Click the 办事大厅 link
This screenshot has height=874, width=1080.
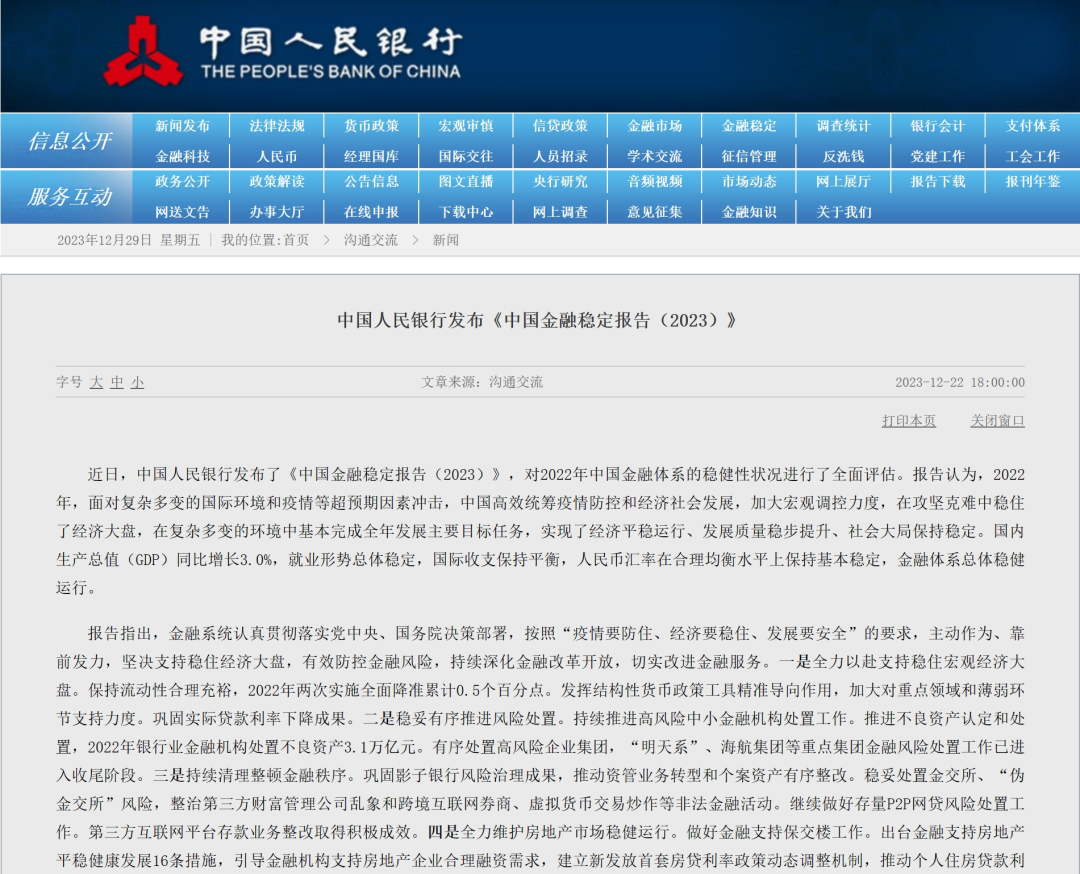(277, 212)
